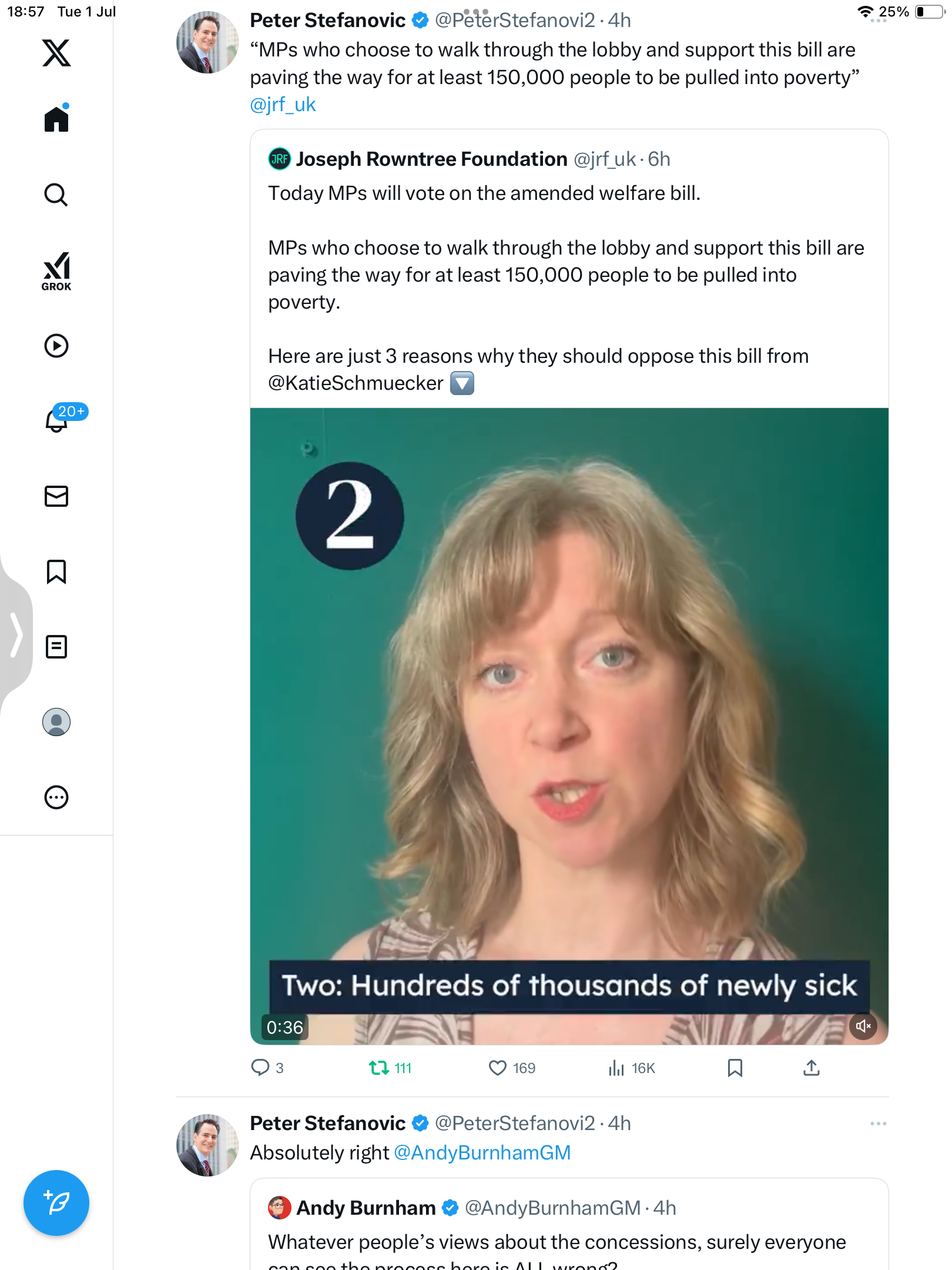Open Grok assistant in the sidebar

[x=56, y=272]
